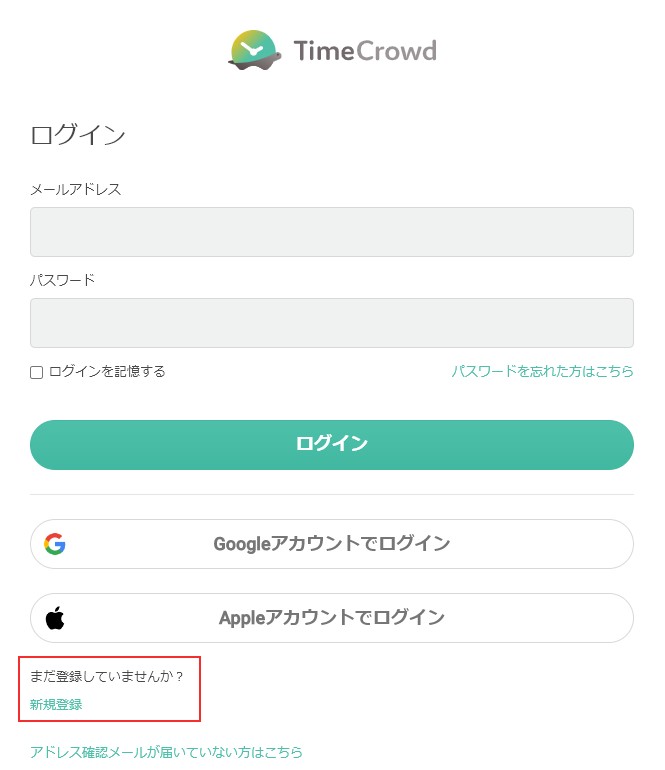
Task: Click the パスワード field label
Action: [x=62, y=280]
